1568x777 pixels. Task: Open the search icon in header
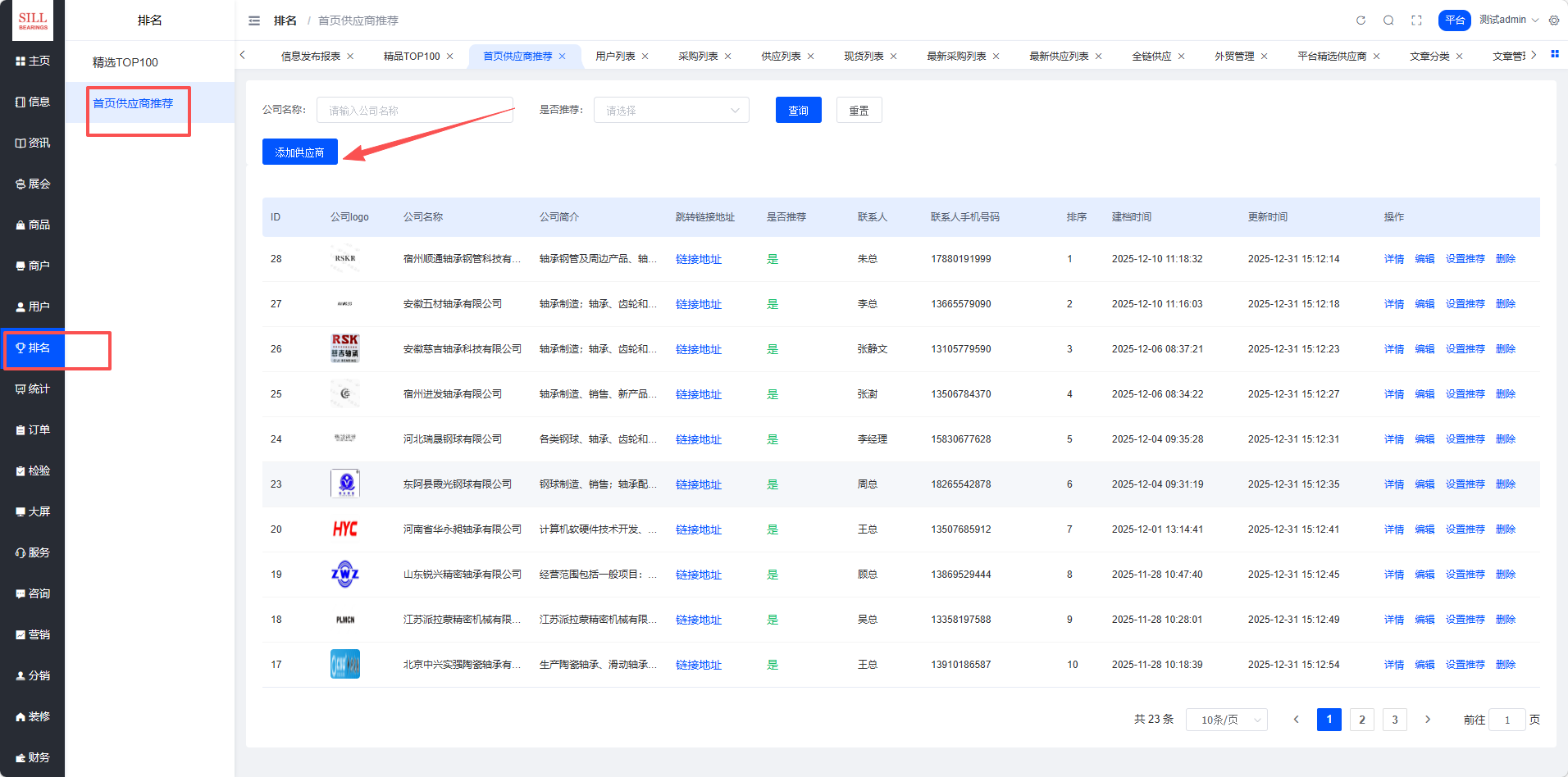[1388, 20]
